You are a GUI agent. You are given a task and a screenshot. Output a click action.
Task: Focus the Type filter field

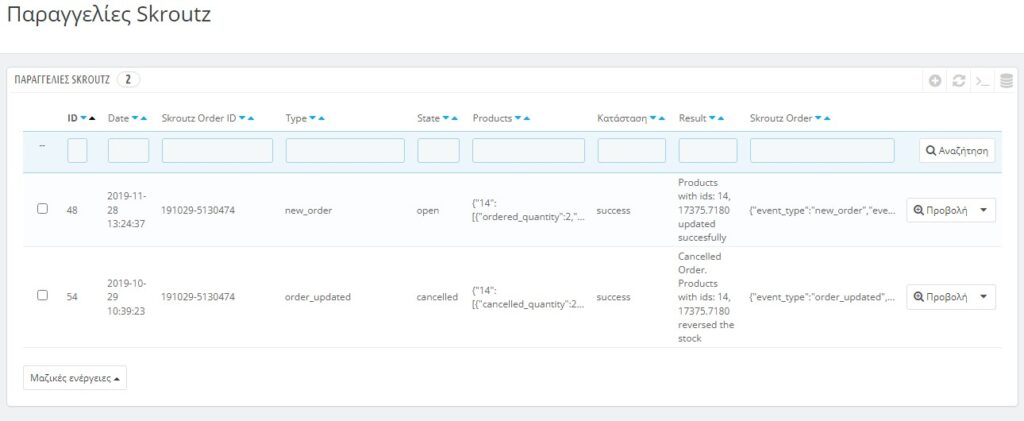click(345, 151)
